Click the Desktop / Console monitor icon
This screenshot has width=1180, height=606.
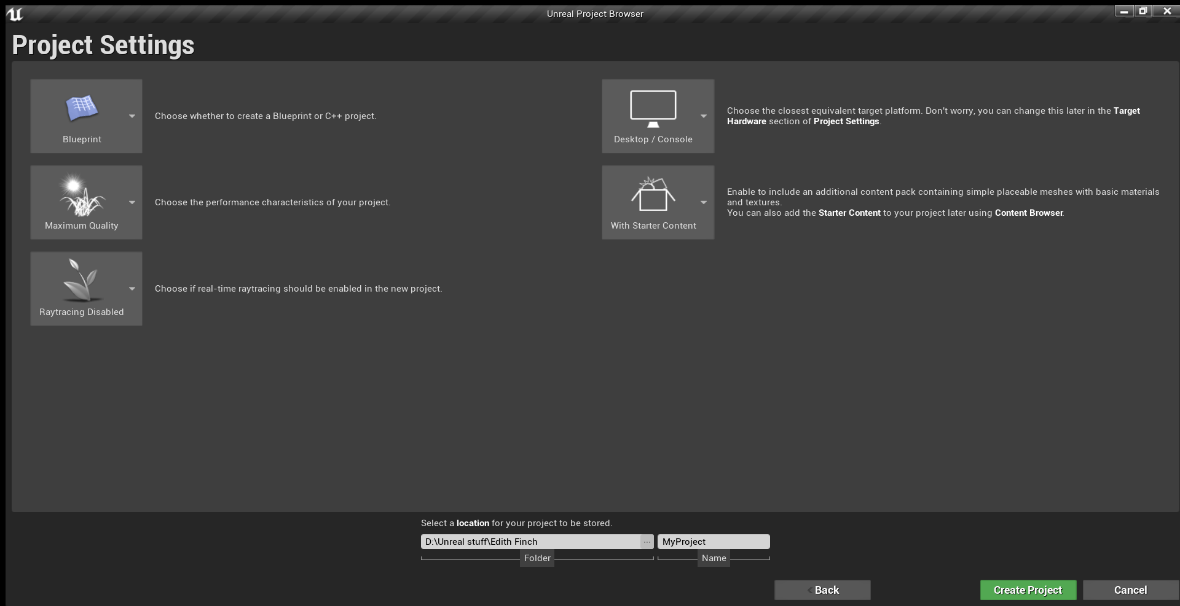pos(653,107)
